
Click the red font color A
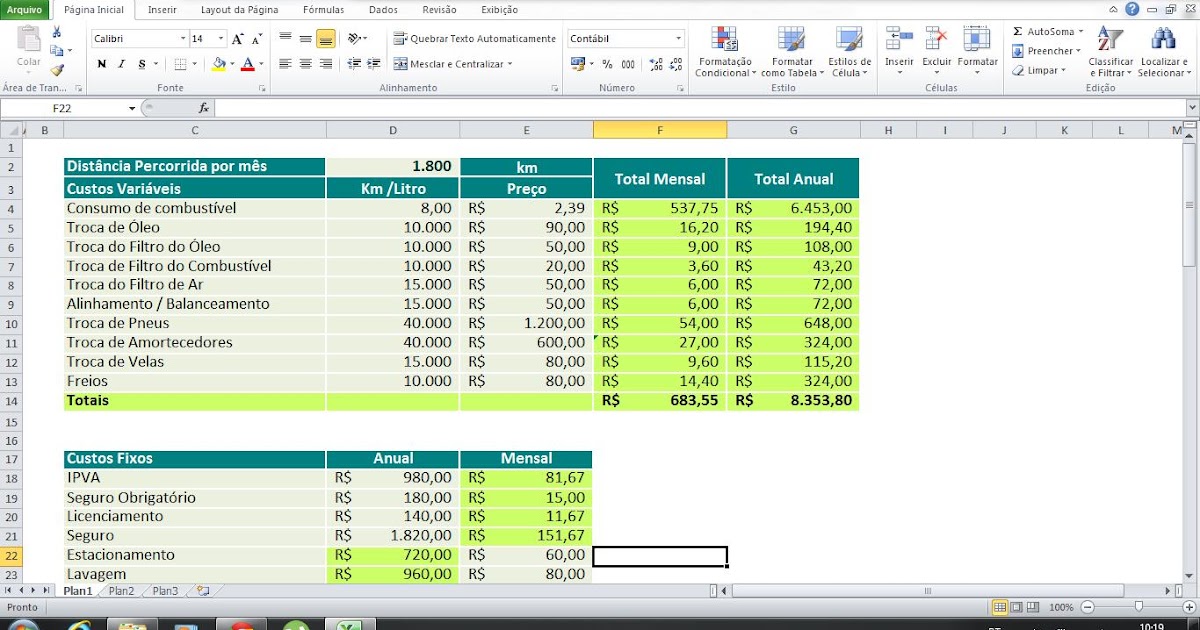coord(247,64)
